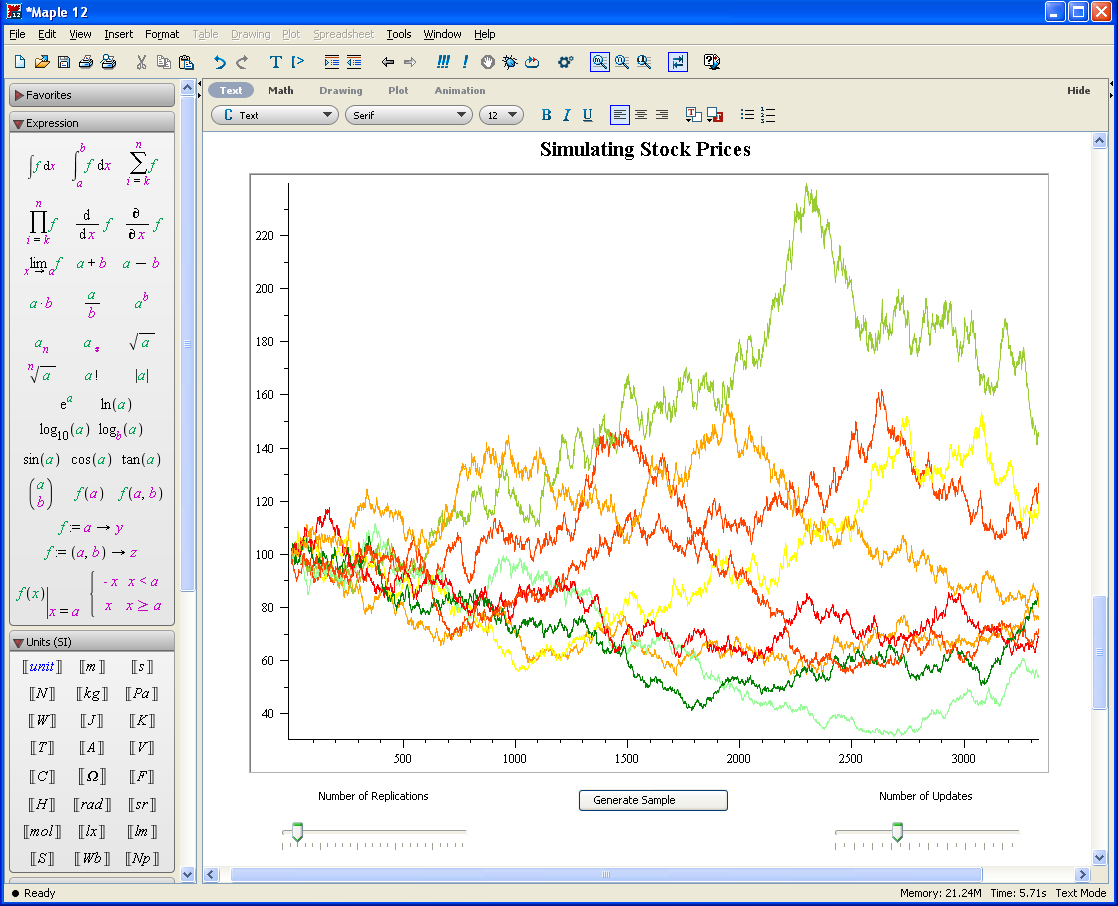Insert the definite integral template

92,165
